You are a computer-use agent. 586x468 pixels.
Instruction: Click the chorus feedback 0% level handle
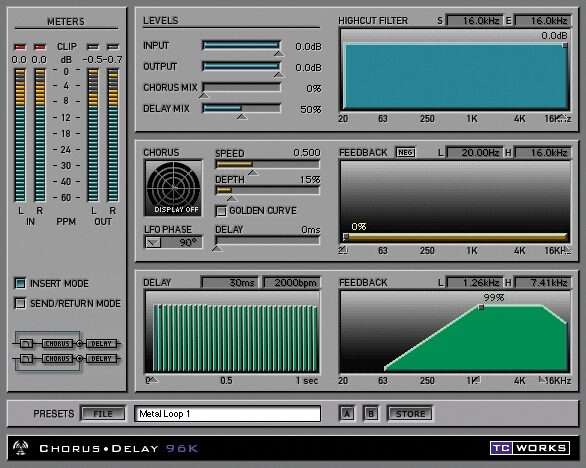pos(346,237)
